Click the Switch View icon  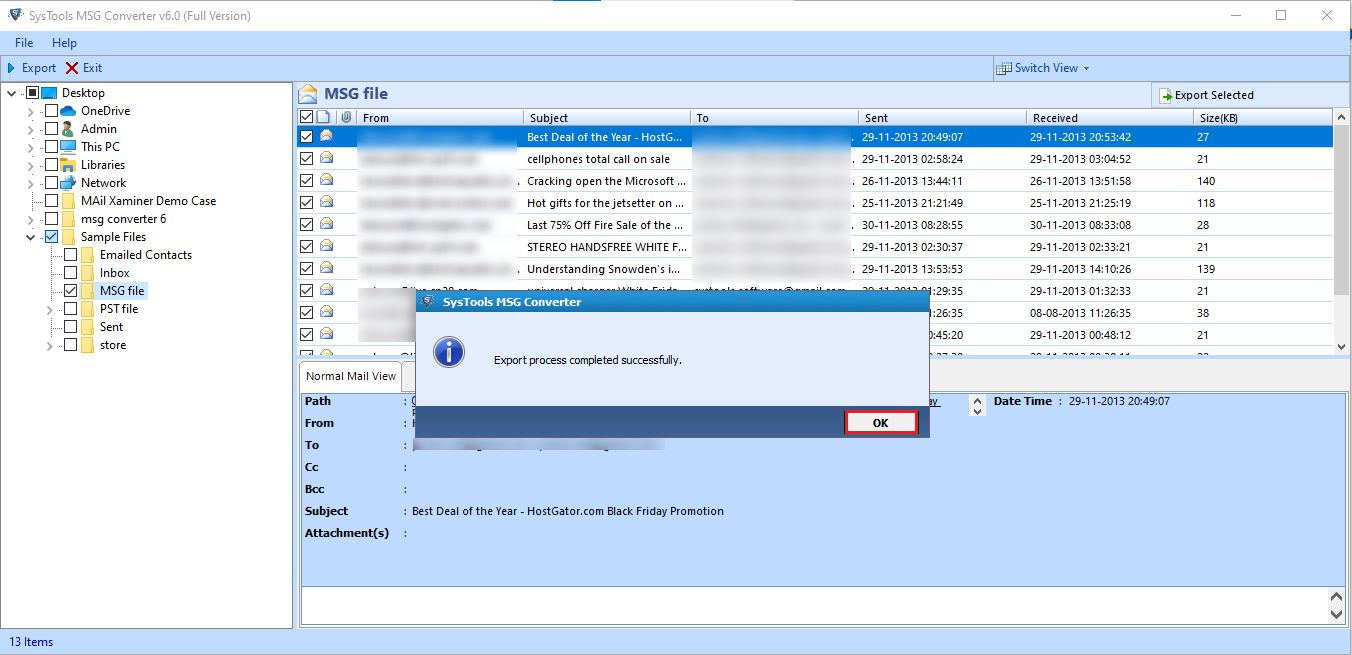pos(1003,68)
